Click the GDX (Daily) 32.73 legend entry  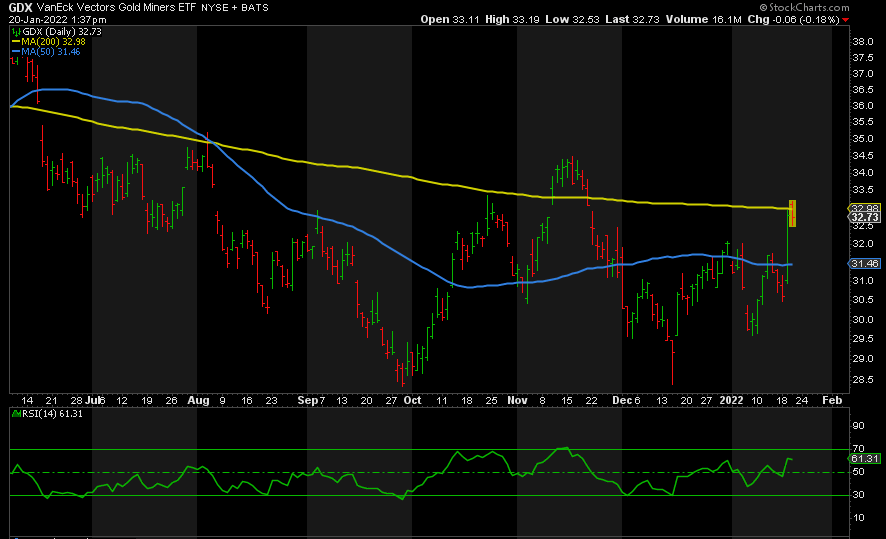pyautogui.click(x=62, y=32)
